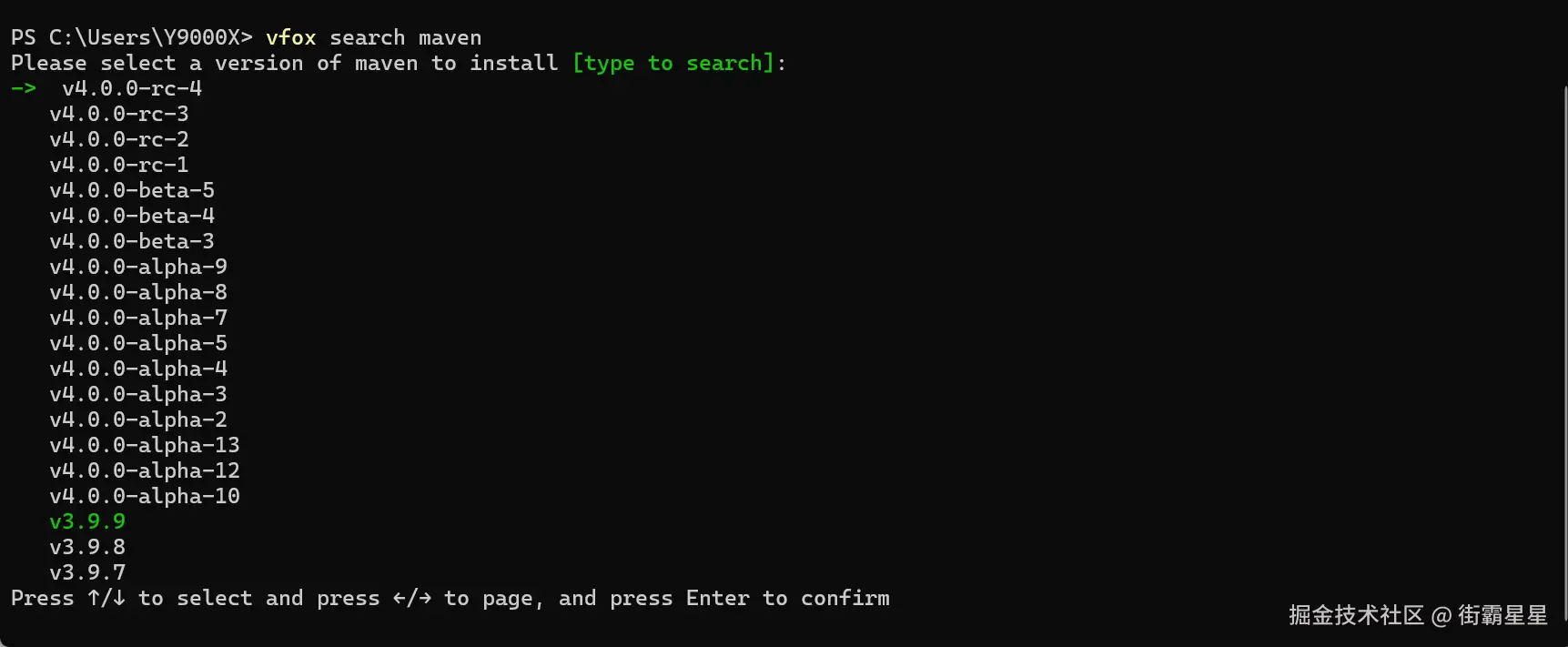This screenshot has width=1568, height=647.
Task: Select the v4.0.0-alpha-5 version
Action: click(138, 343)
